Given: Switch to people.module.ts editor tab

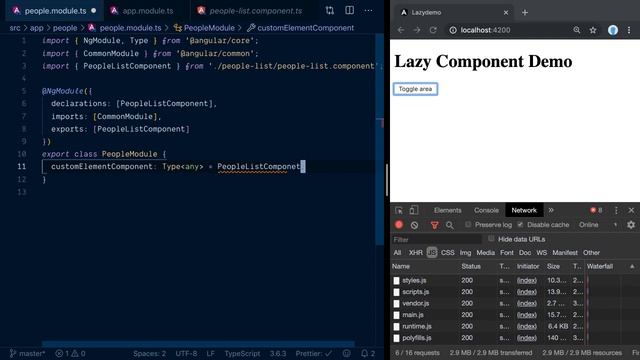Looking at the screenshot, I should coord(54,11).
